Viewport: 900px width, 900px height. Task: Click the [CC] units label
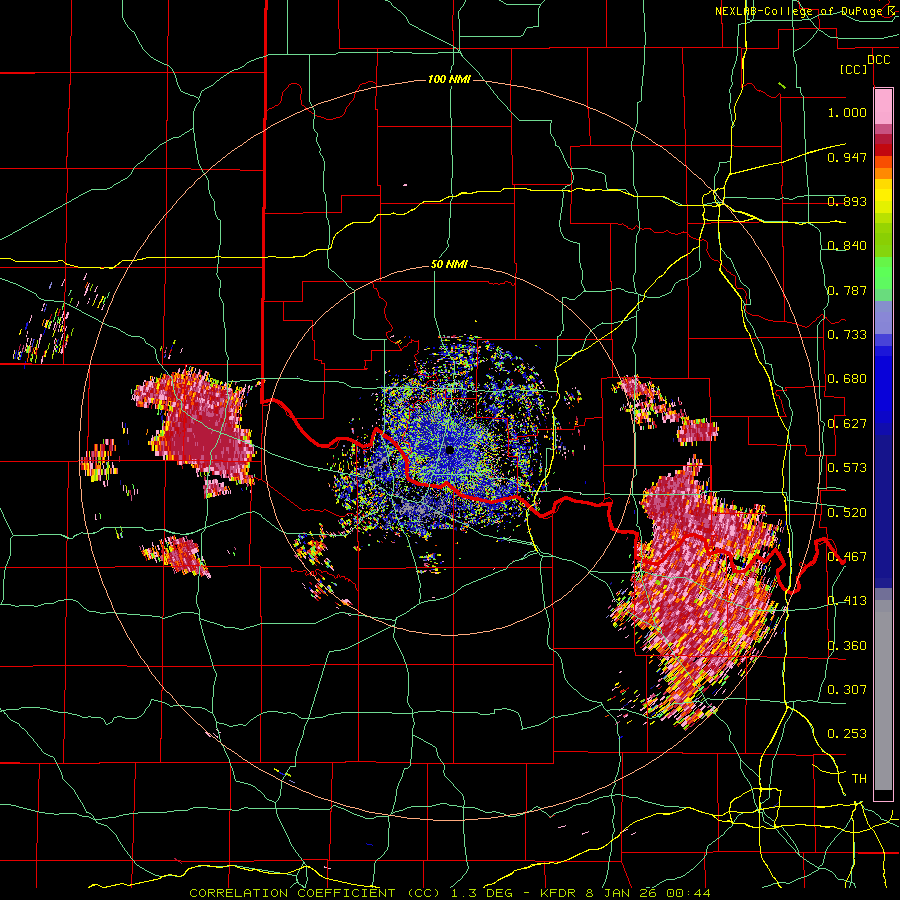tap(854, 69)
